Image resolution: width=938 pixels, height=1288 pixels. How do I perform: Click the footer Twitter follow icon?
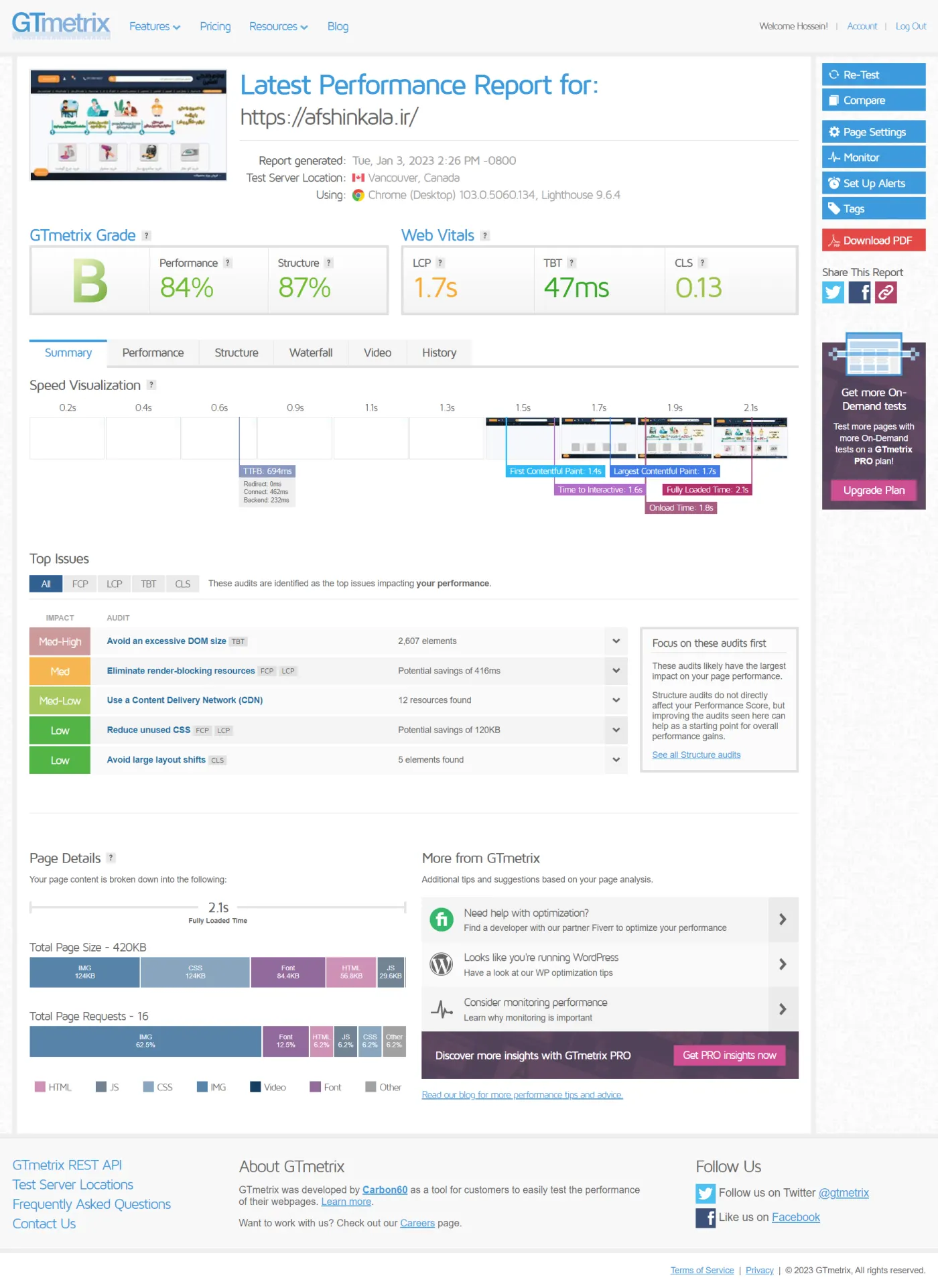(x=706, y=1193)
